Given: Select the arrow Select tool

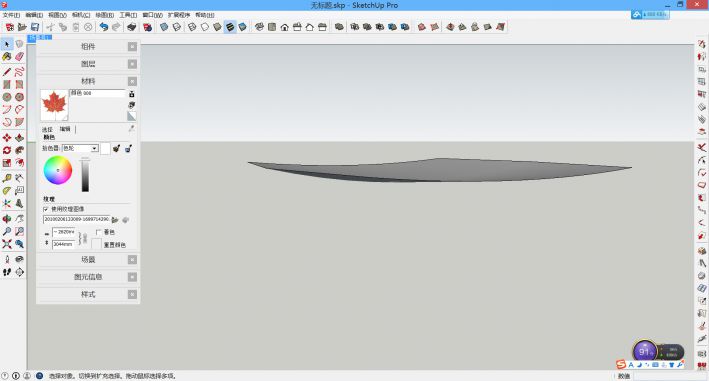Looking at the screenshot, I should [7, 44].
